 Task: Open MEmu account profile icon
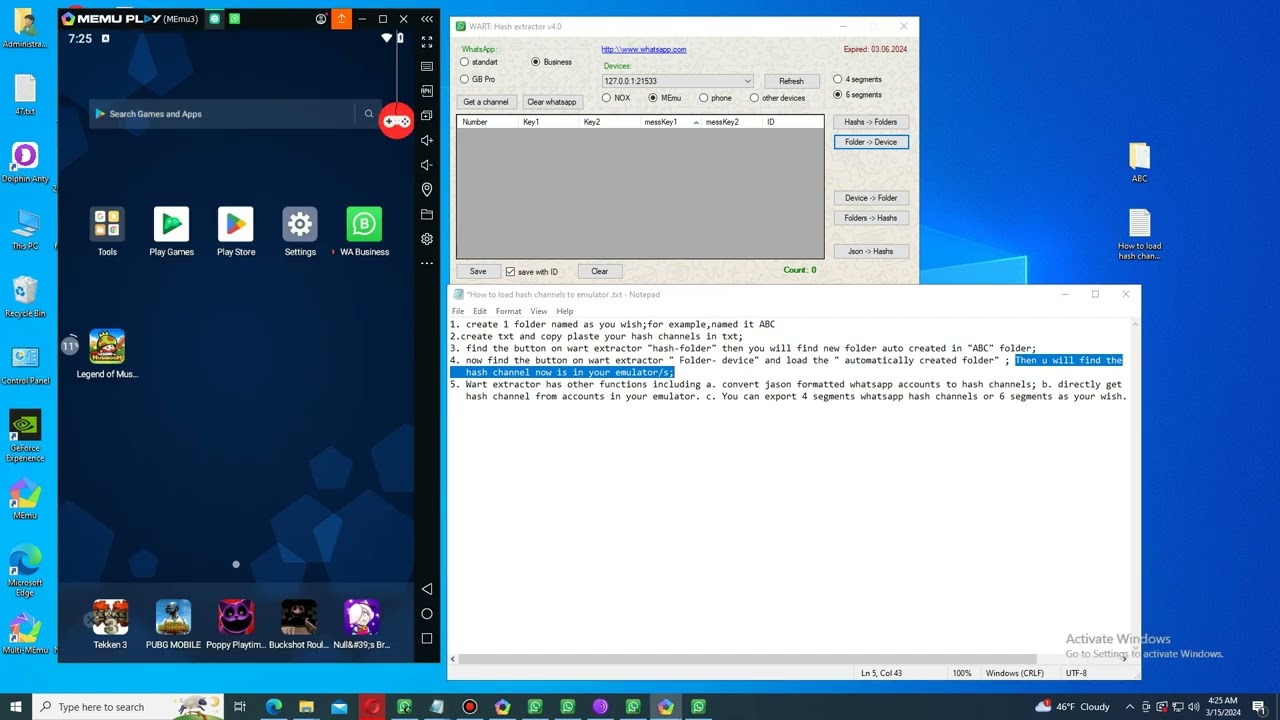pos(321,19)
